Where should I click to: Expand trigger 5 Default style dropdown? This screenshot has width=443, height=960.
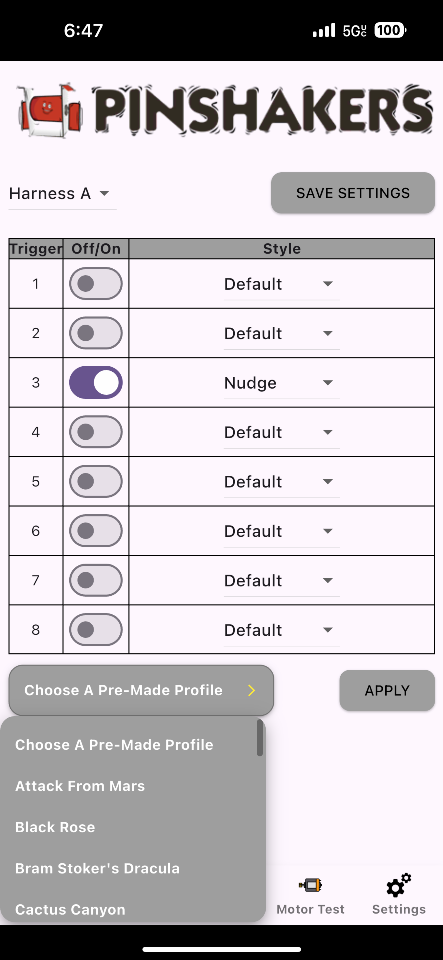coord(281,482)
